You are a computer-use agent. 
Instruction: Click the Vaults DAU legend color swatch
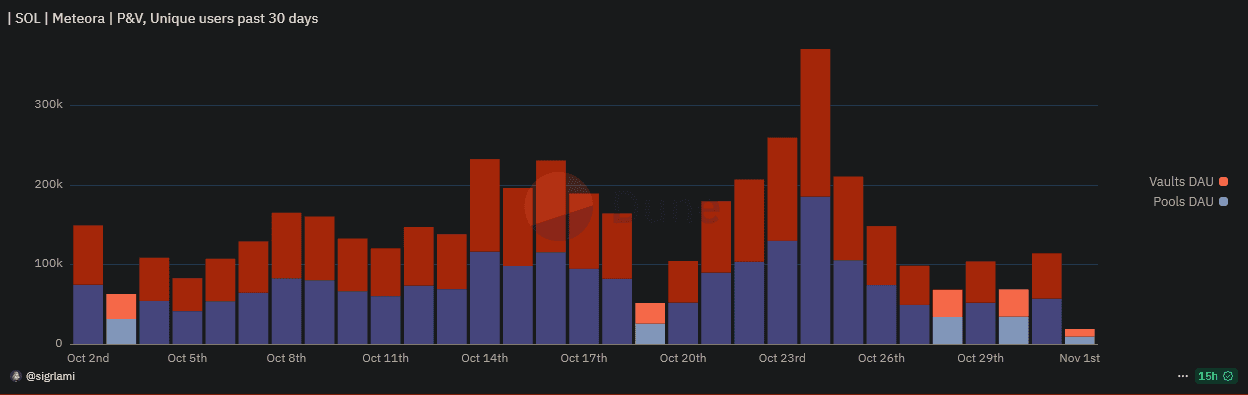point(1223,182)
